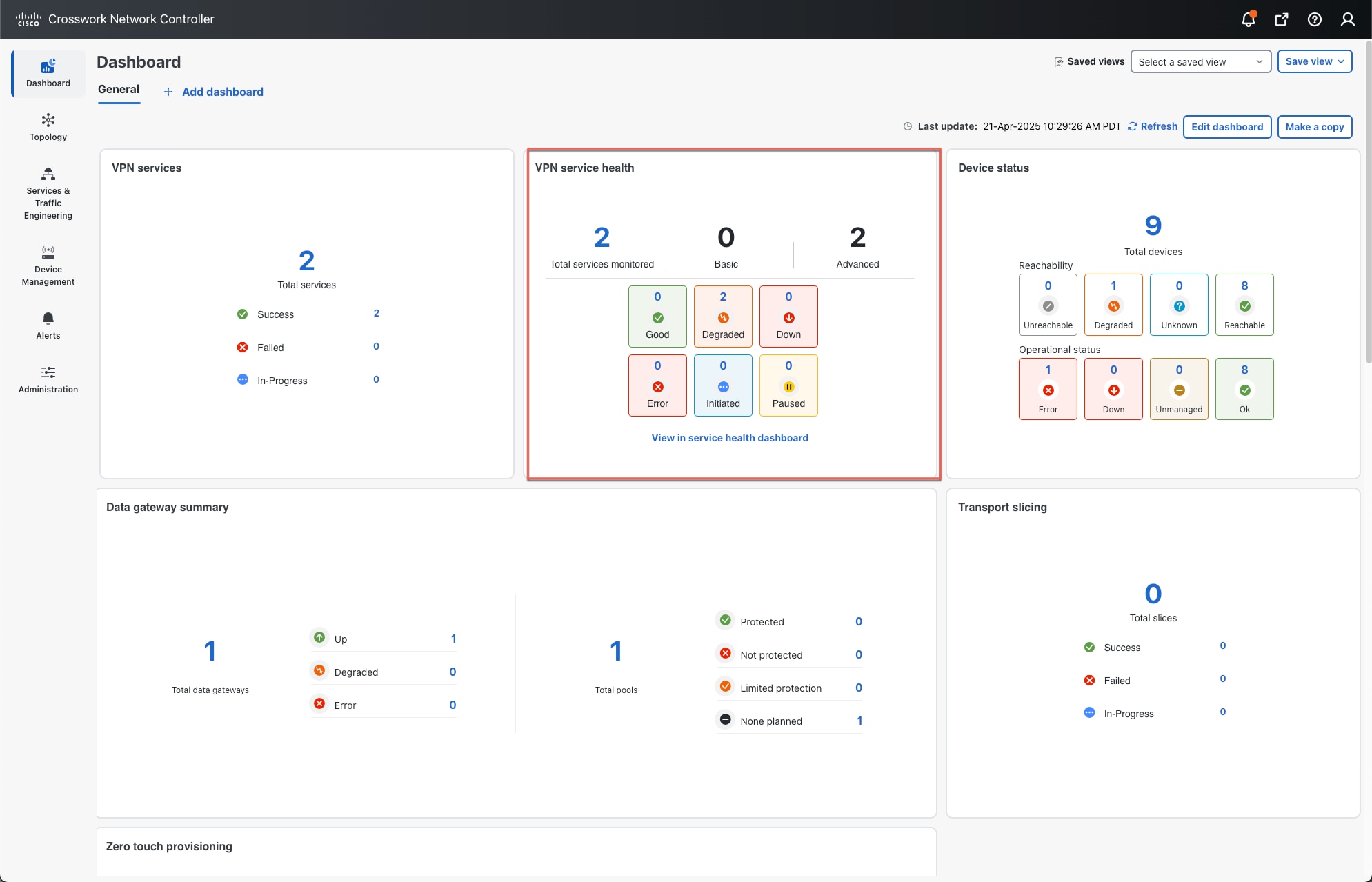Click the Initiated health status tile
This screenshot has height=882, width=1372.
(723, 385)
